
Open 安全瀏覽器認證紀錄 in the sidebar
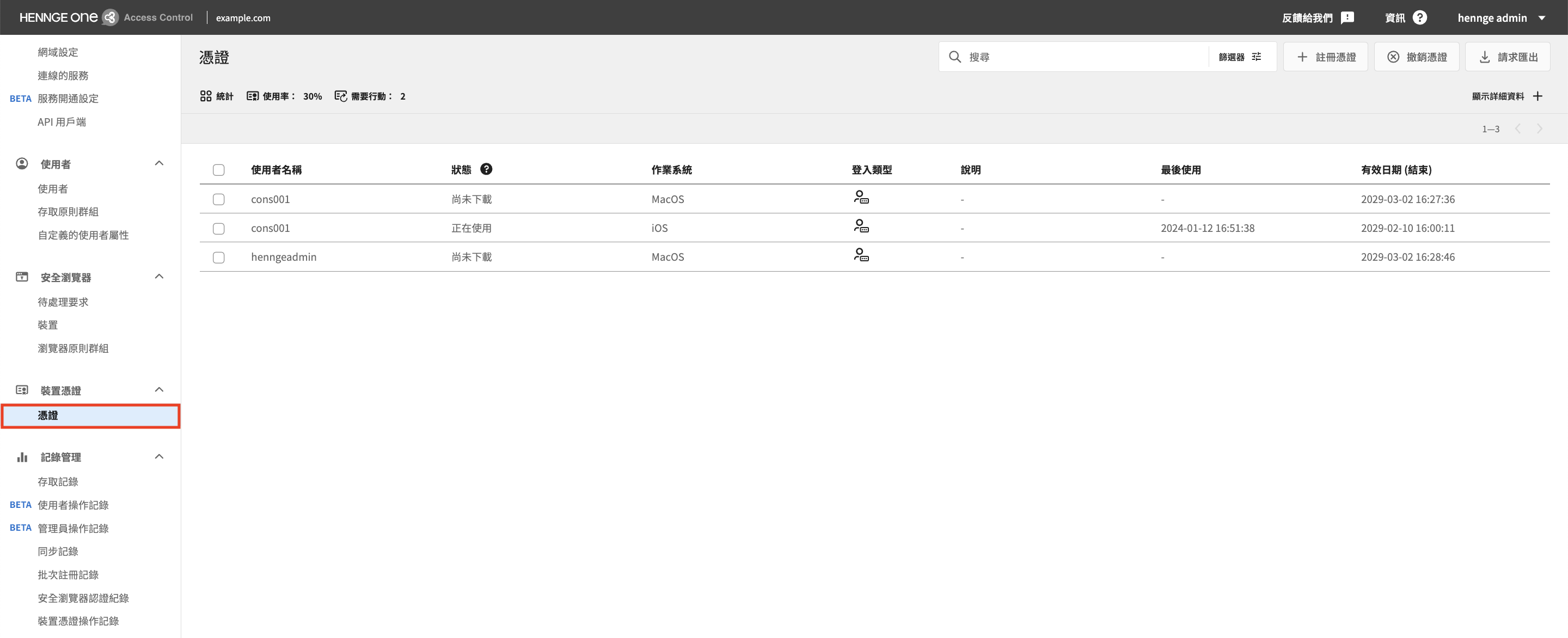tap(83, 598)
